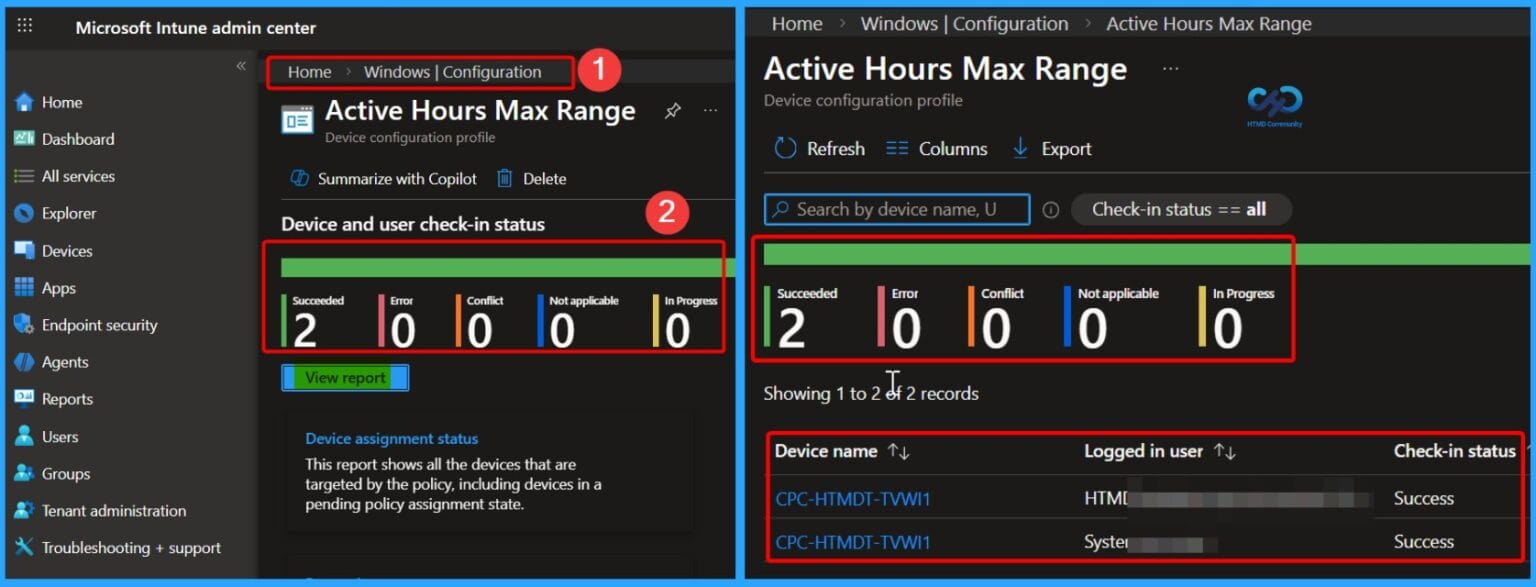Collapse the left navigation menu
Screen dimensions: 1536x587
241,66
